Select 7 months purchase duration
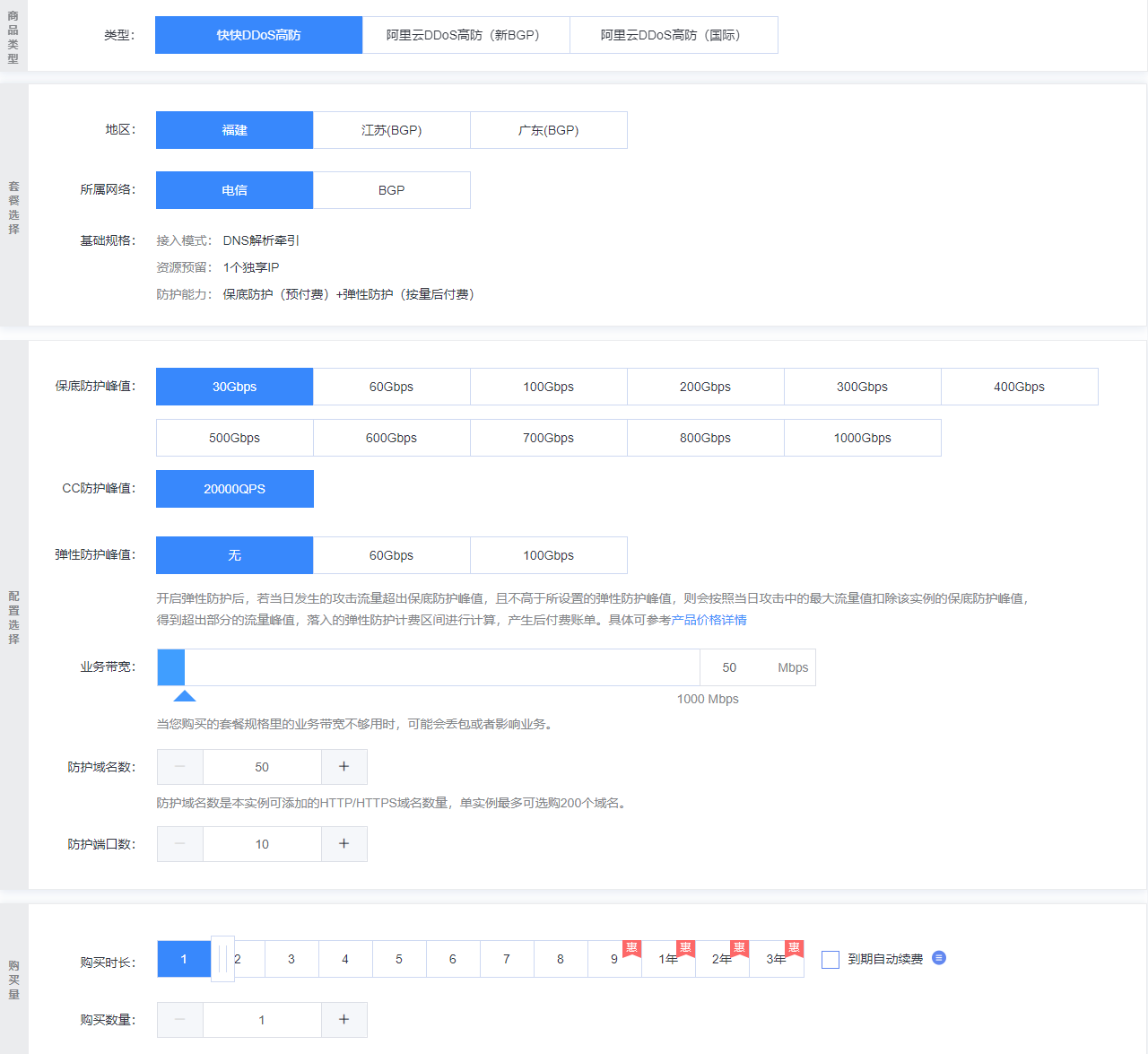 pos(507,959)
